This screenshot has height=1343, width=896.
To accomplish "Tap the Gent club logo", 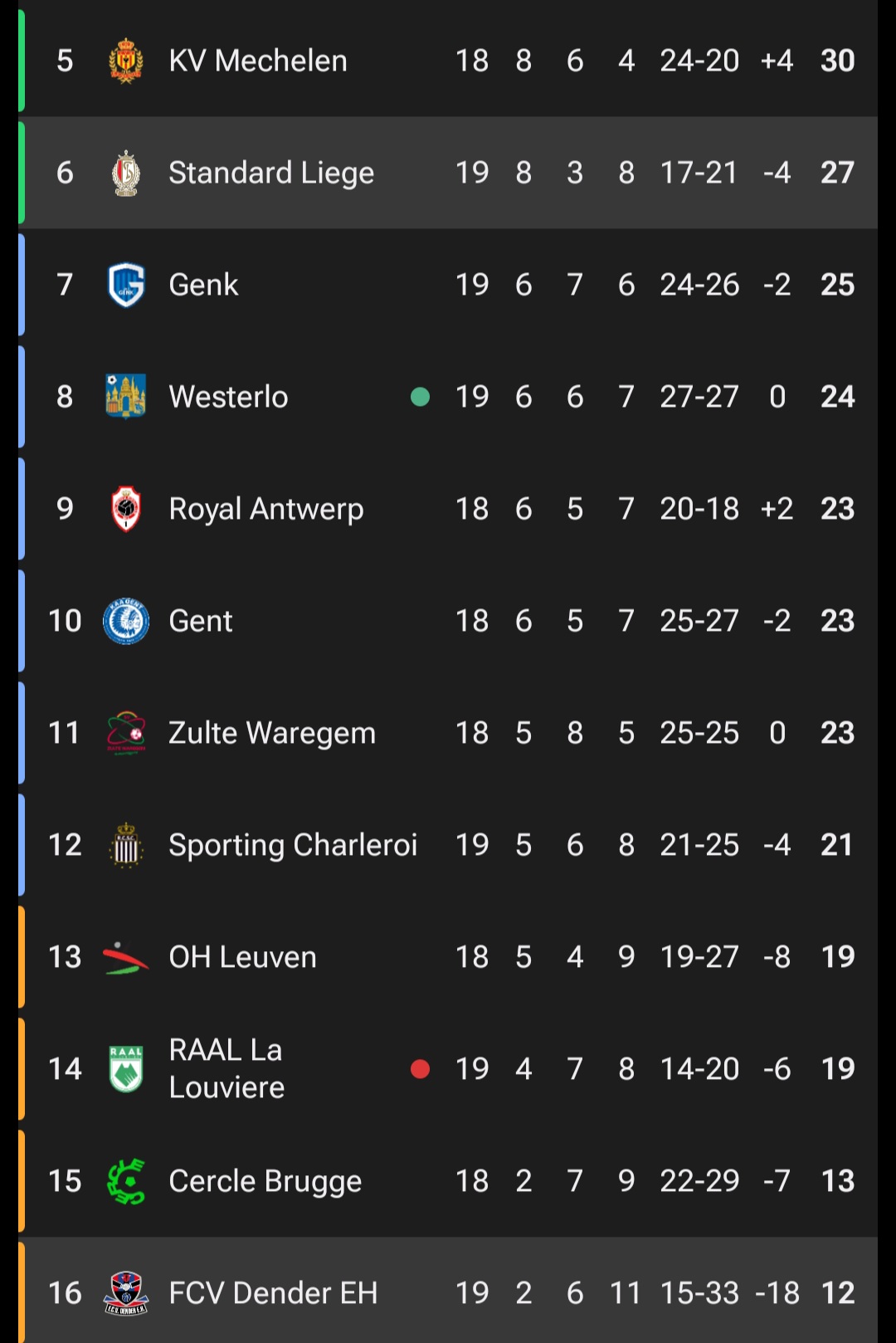I will click(126, 621).
